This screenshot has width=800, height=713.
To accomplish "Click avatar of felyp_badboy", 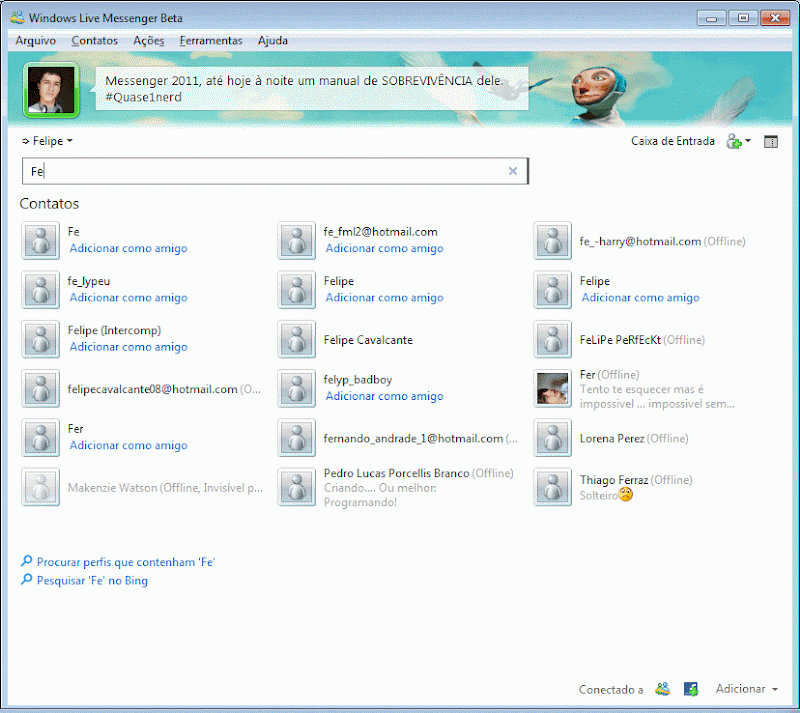I will [x=296, y=388].
